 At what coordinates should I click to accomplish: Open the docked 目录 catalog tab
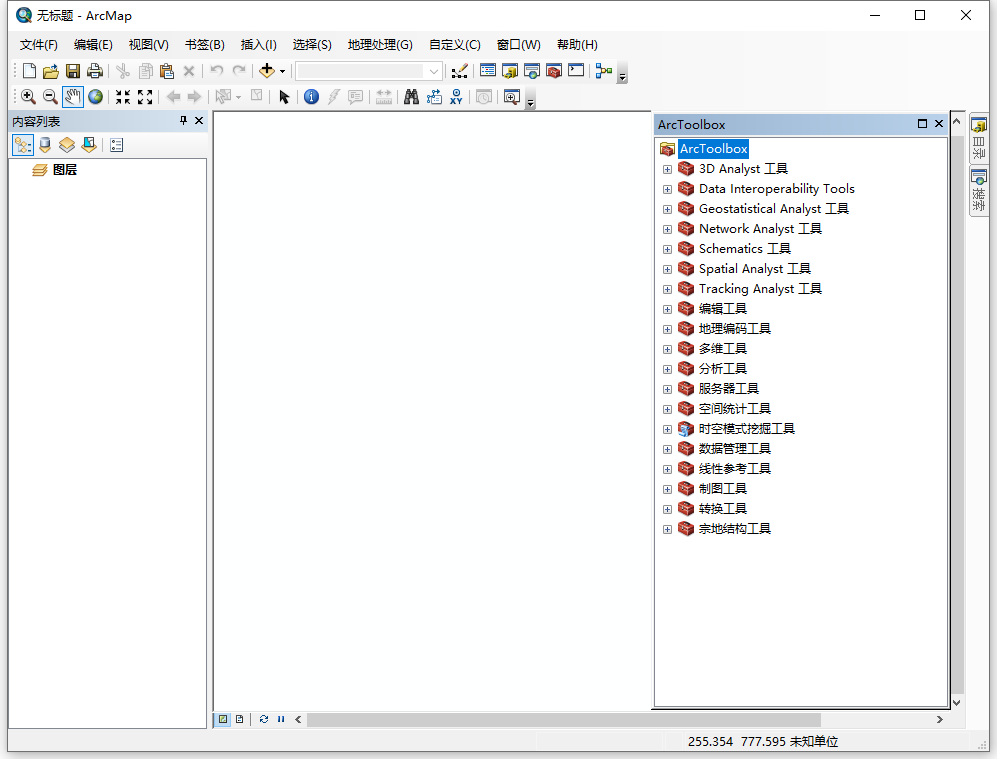[x=979, y=139]
